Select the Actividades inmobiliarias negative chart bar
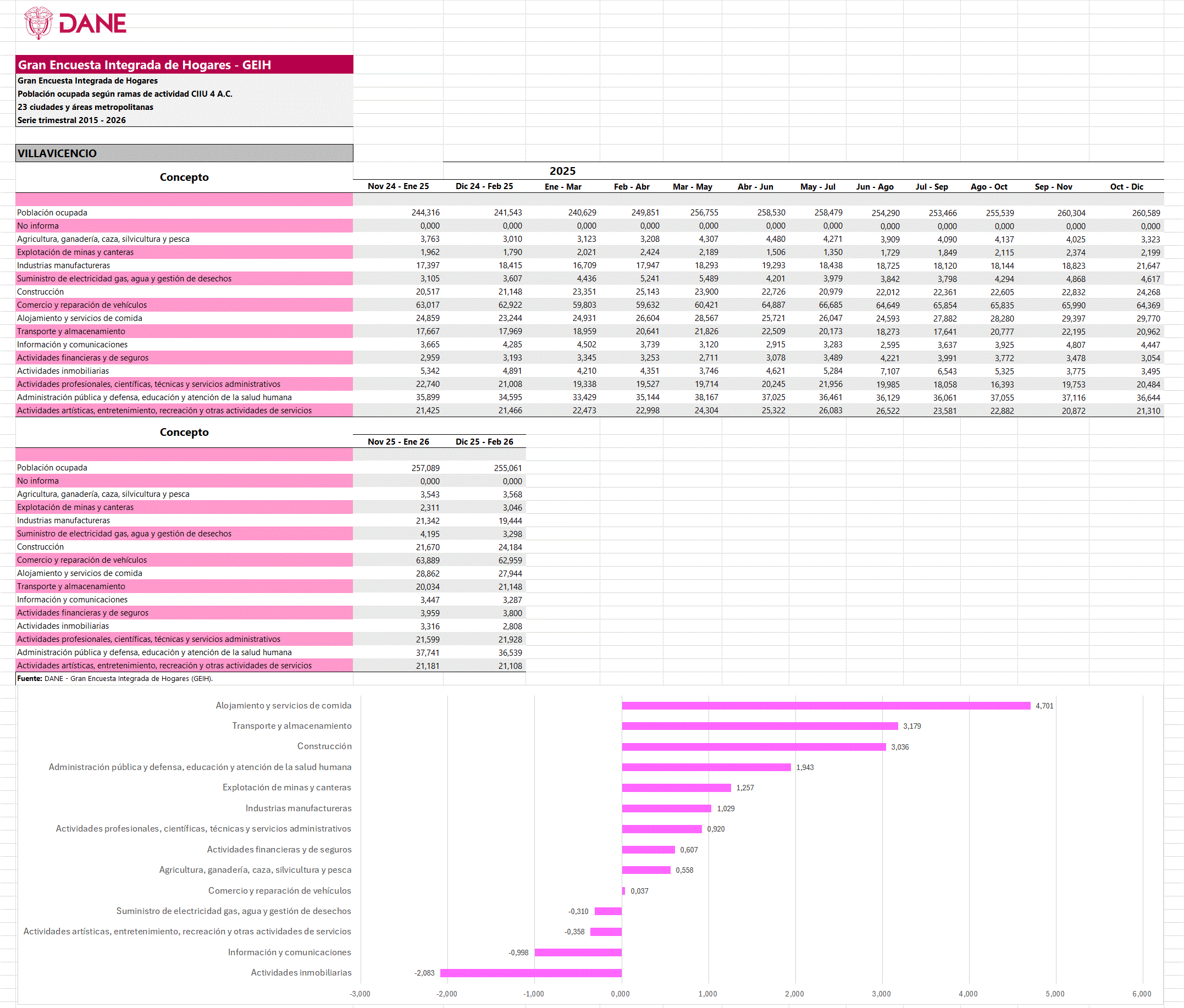 point(531,973)
